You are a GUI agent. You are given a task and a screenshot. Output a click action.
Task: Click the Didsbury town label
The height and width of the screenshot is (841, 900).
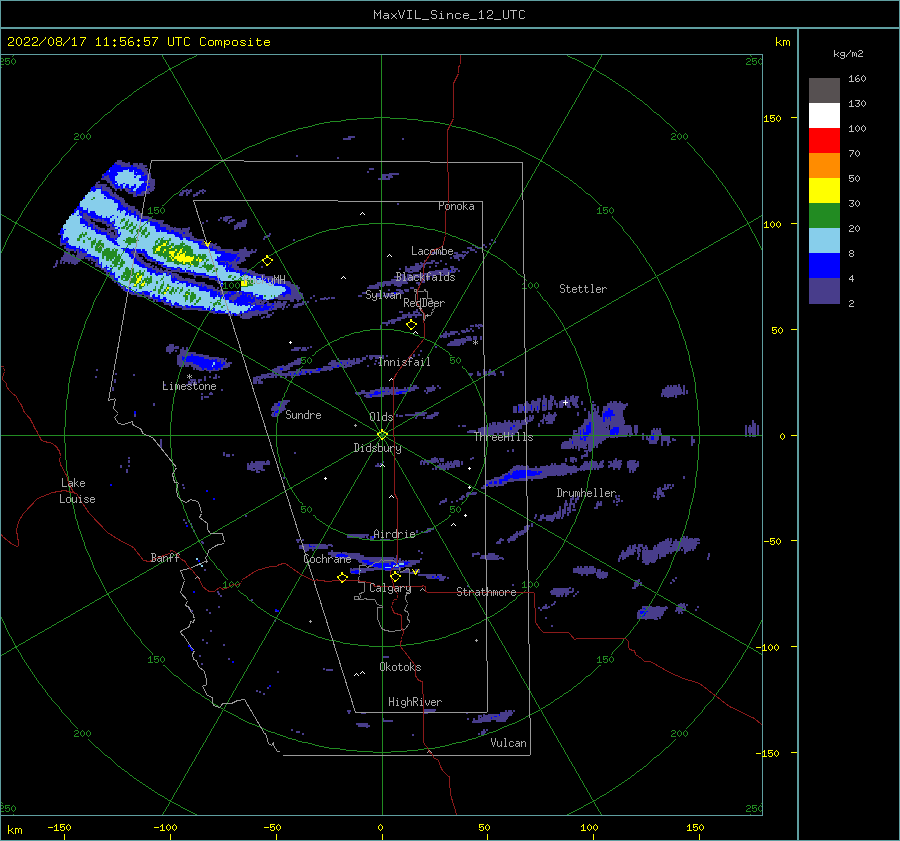click(x=377, y=448)
